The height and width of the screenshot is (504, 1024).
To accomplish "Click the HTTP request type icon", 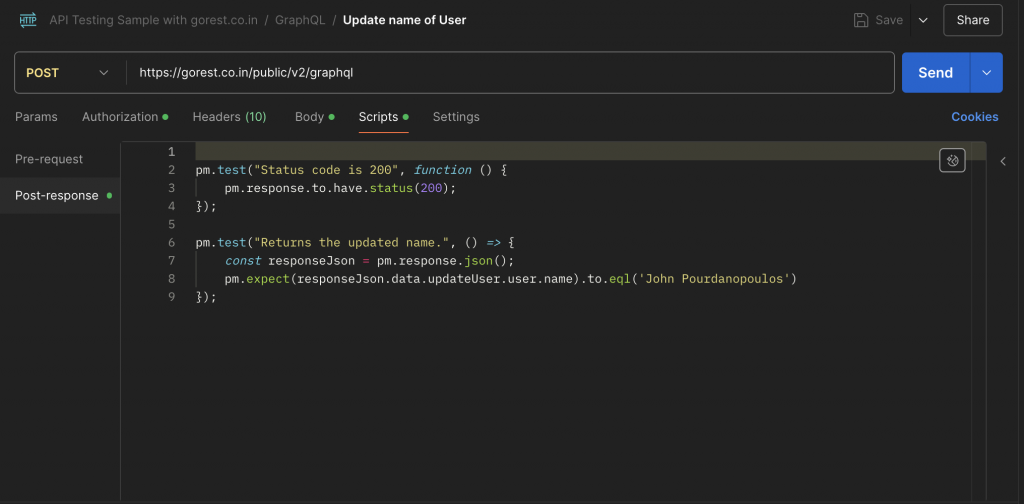I will pos(28,20).
